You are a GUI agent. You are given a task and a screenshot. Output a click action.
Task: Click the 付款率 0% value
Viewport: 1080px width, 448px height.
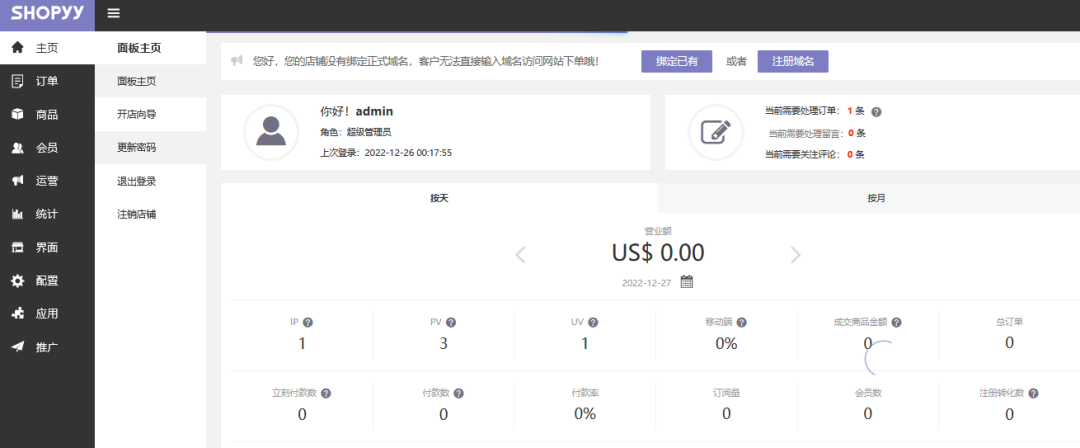click(x=585, y=414)
